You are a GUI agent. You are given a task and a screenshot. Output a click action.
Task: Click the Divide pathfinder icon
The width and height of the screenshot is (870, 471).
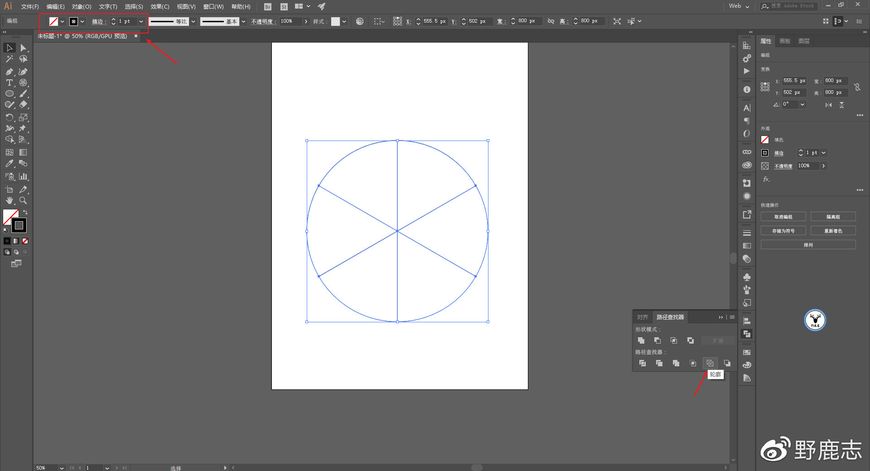[642, 363]
